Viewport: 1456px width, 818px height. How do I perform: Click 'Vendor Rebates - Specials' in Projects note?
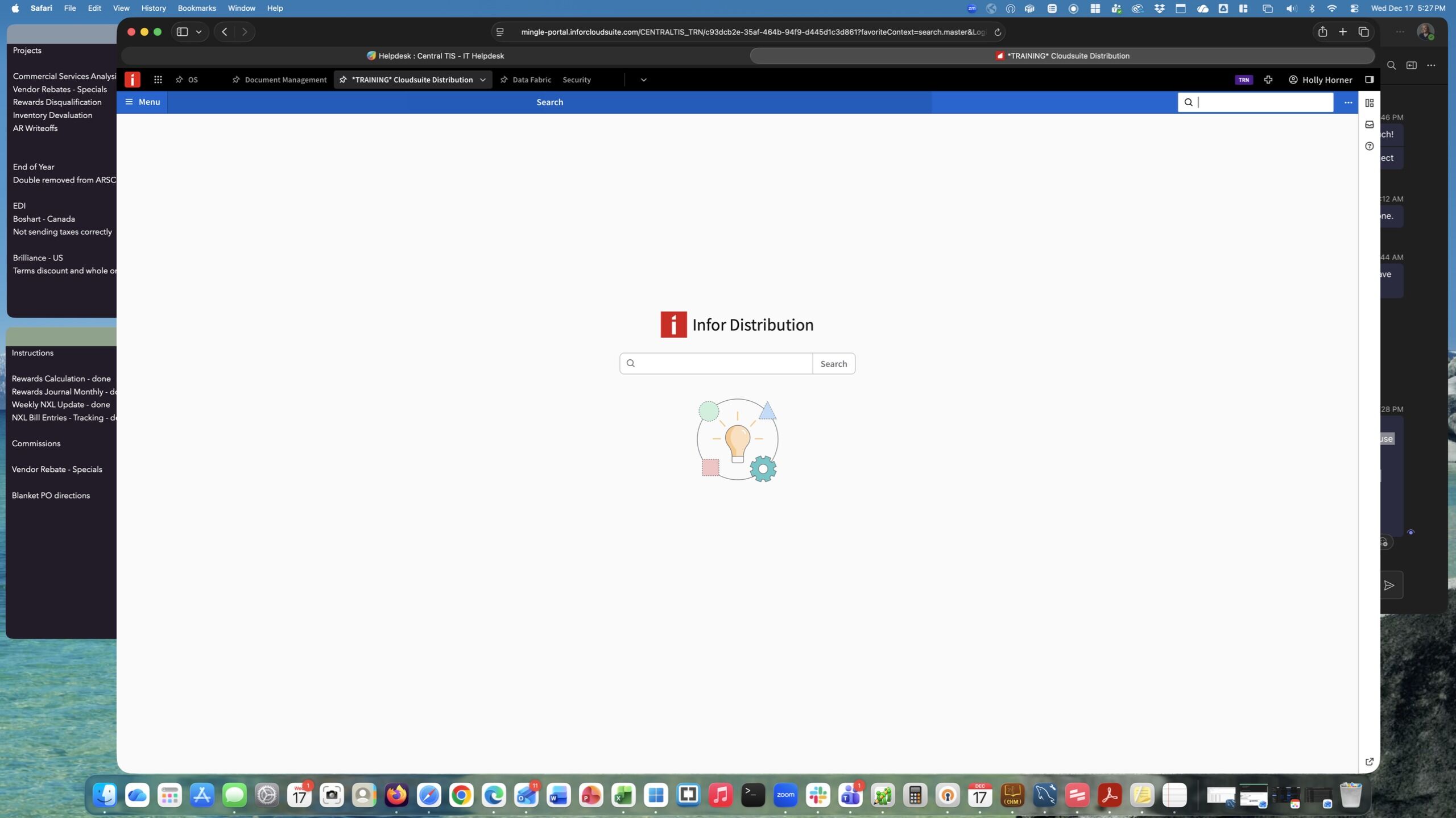(x=60, y=89)
